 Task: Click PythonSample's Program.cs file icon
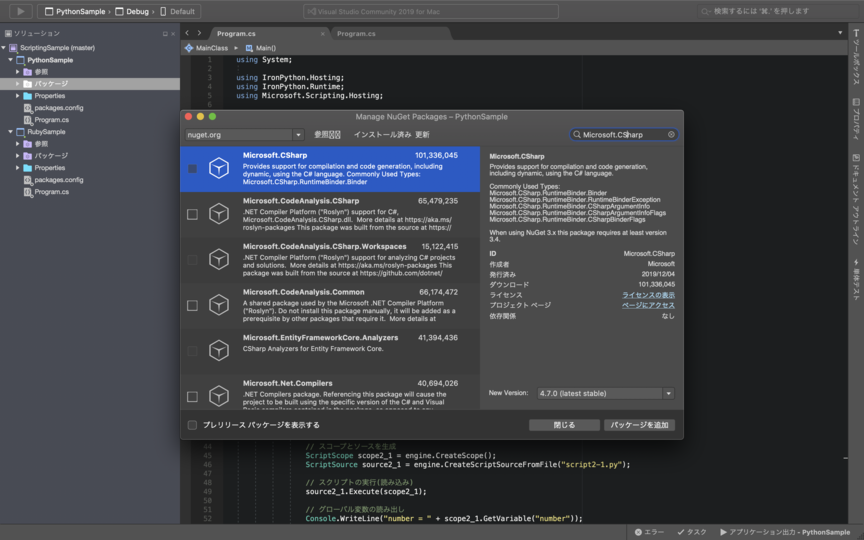28,120
